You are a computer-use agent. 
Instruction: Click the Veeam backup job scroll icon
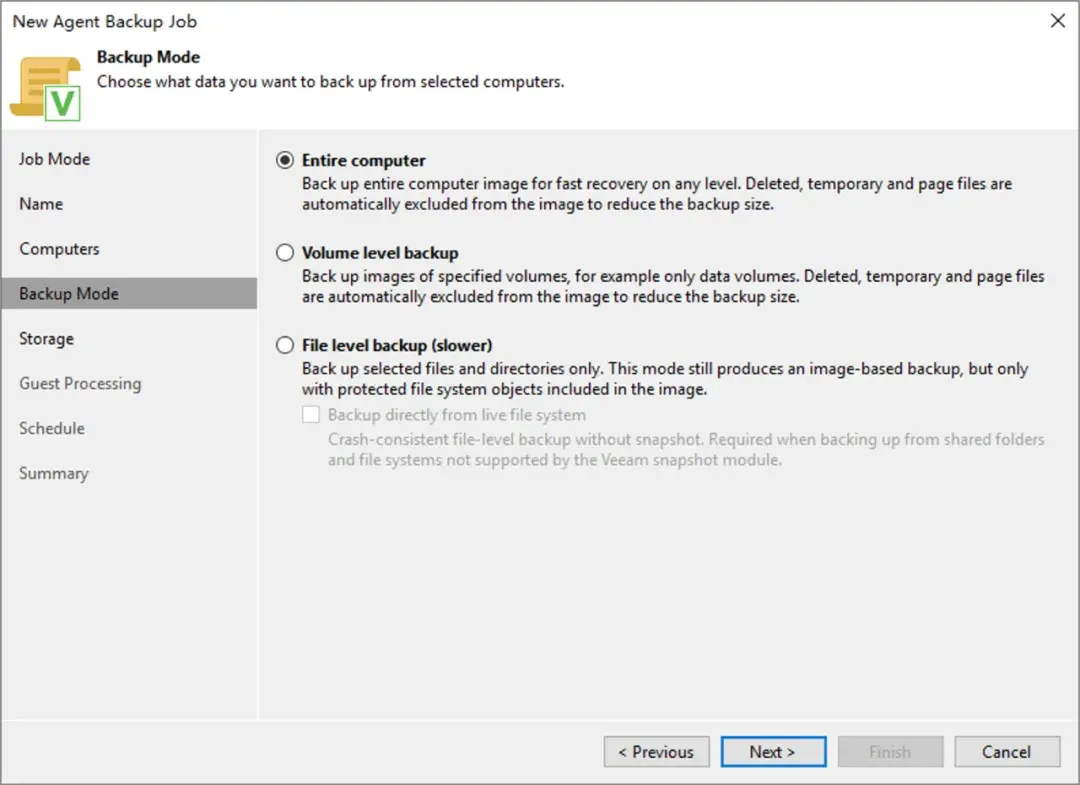[x=45, y=89]
